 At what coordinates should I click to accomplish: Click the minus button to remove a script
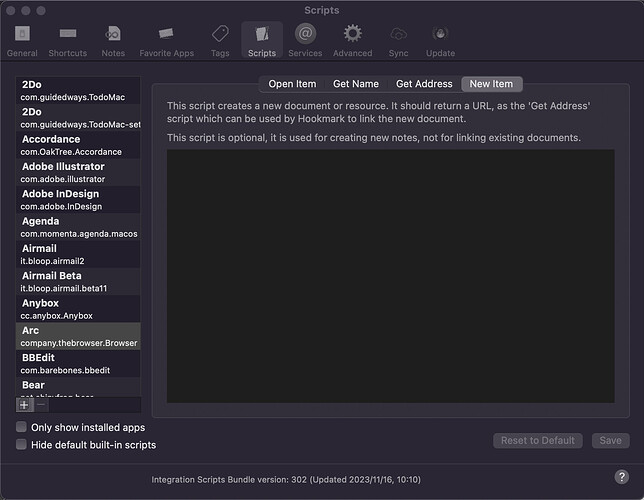[x=41, y=405]
